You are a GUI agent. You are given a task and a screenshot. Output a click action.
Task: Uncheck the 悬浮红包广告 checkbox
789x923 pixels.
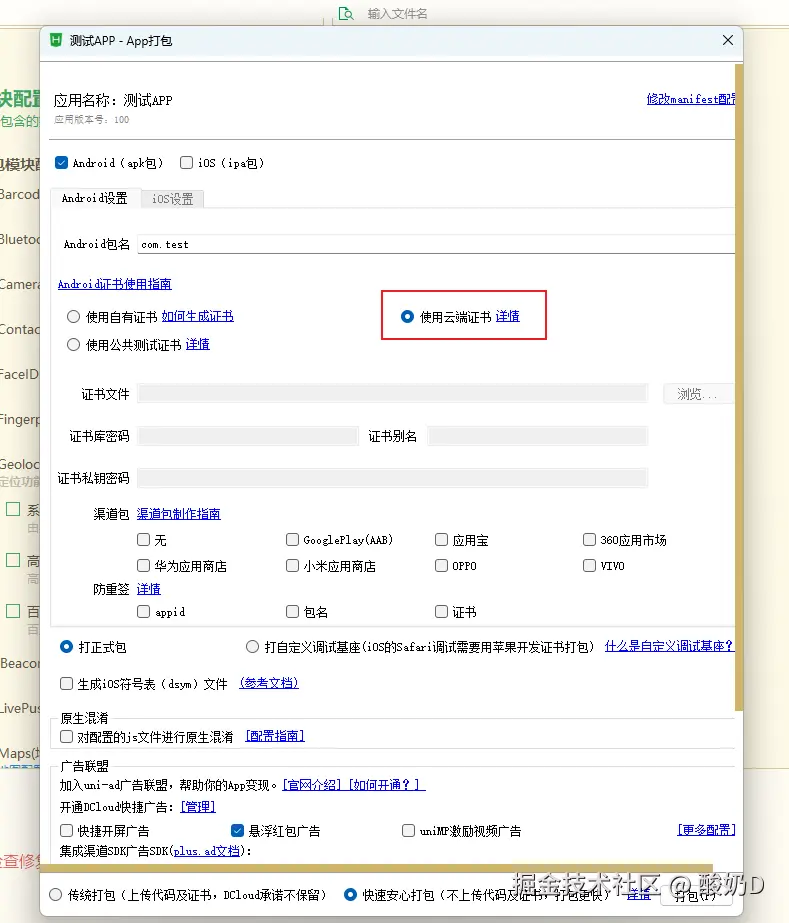click(x=237, y=831)
